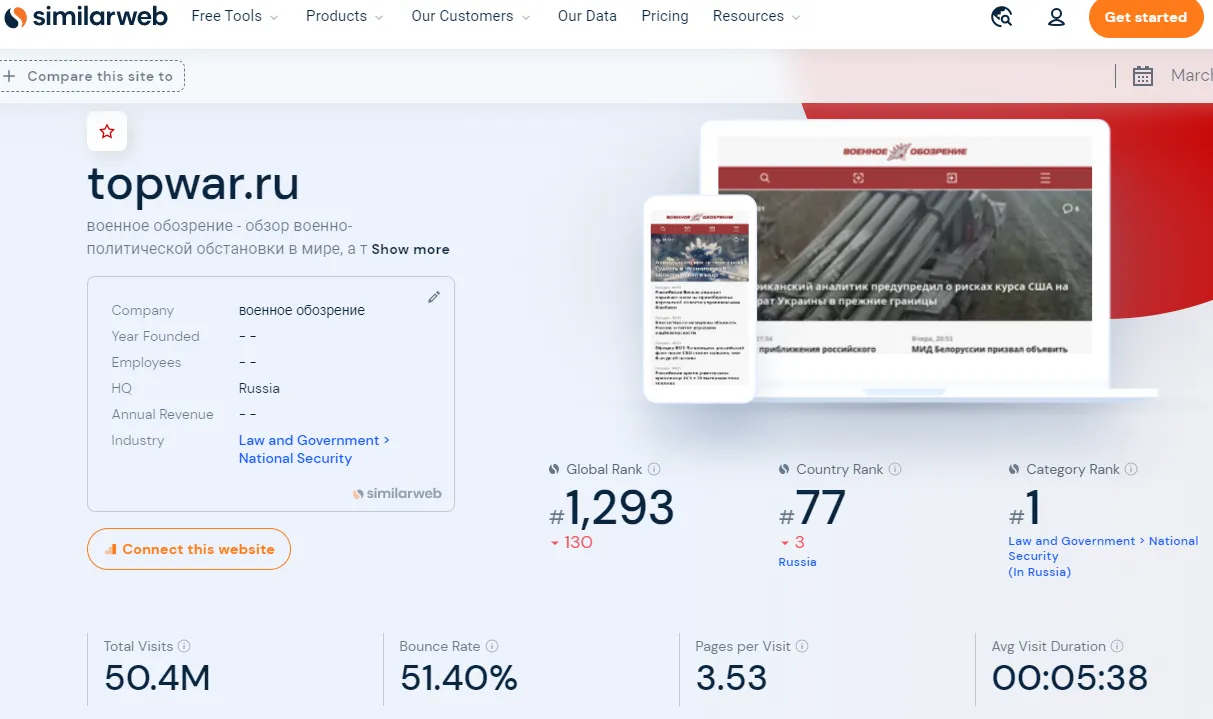This screenshot has height=719, width=1213.
Task: Open the Russia country rank link
Action: pyautogui.click(x=797, y=562)
